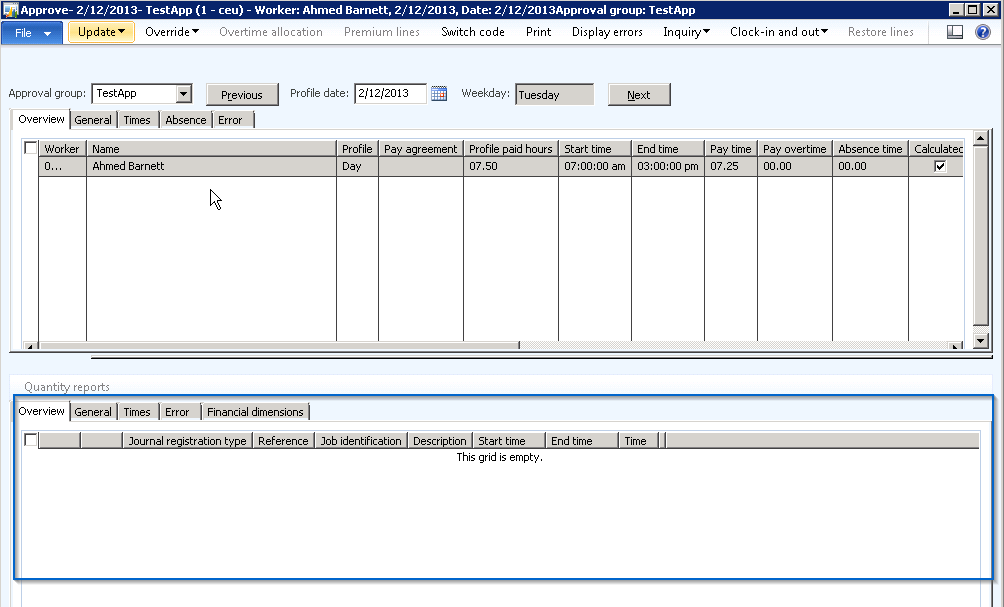The image size is (1004, 607).
Task: Tick the Calculated checkbox for Ahmed Barnett
Action: click(x=939, y=167)
